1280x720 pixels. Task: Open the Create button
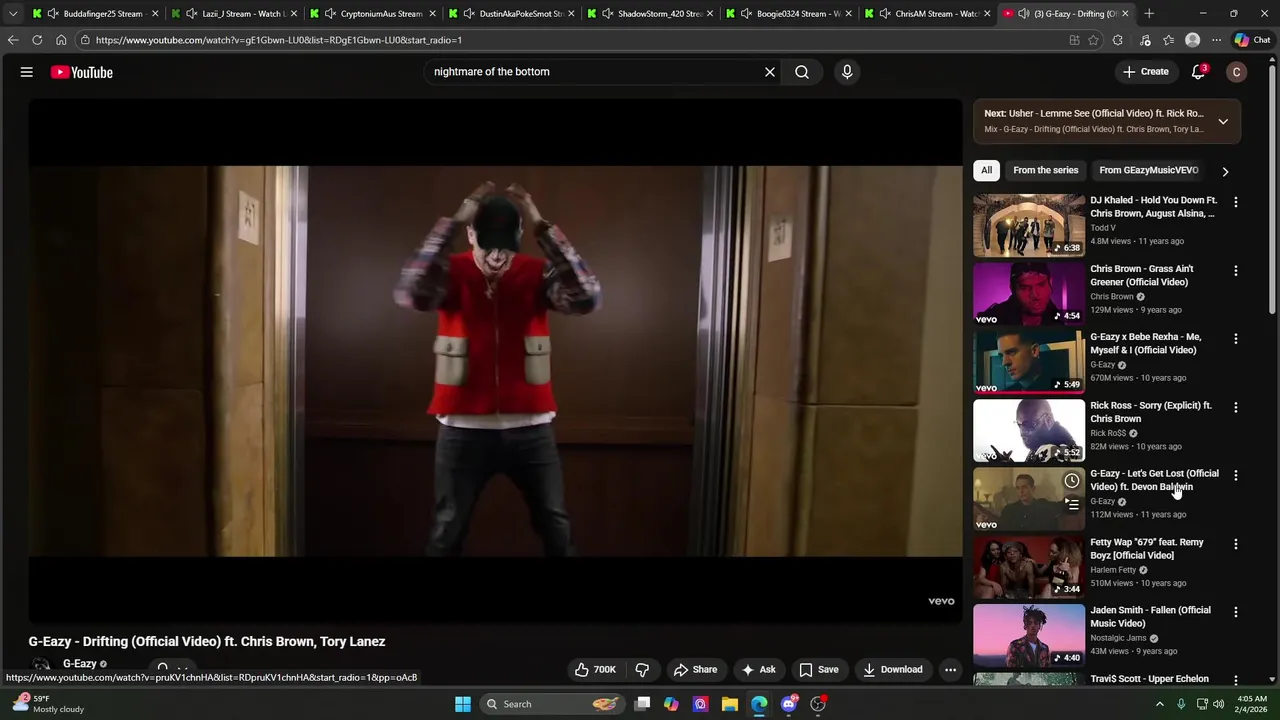pos(1146,72)
